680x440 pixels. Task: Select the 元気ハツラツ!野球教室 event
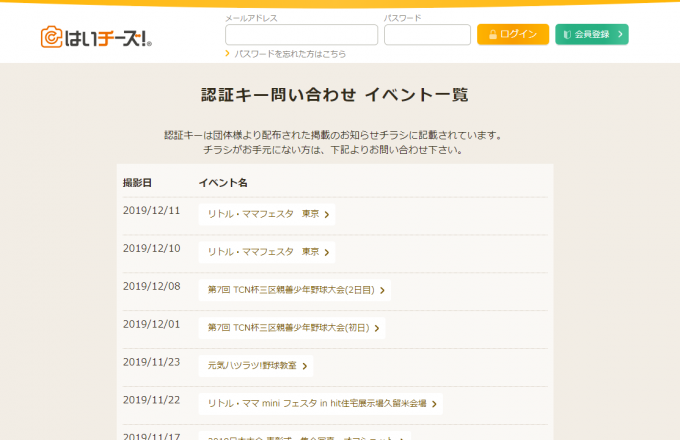255,366
